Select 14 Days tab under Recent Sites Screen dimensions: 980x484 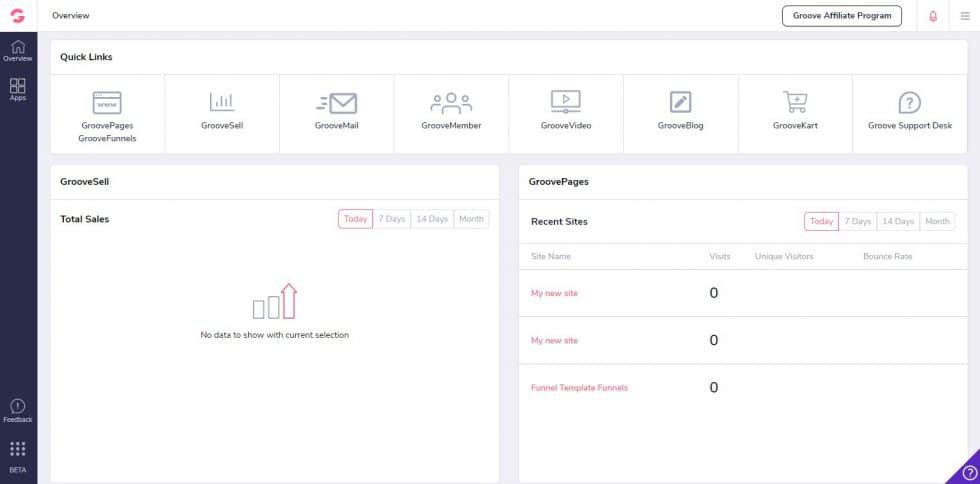pos(898,221)
